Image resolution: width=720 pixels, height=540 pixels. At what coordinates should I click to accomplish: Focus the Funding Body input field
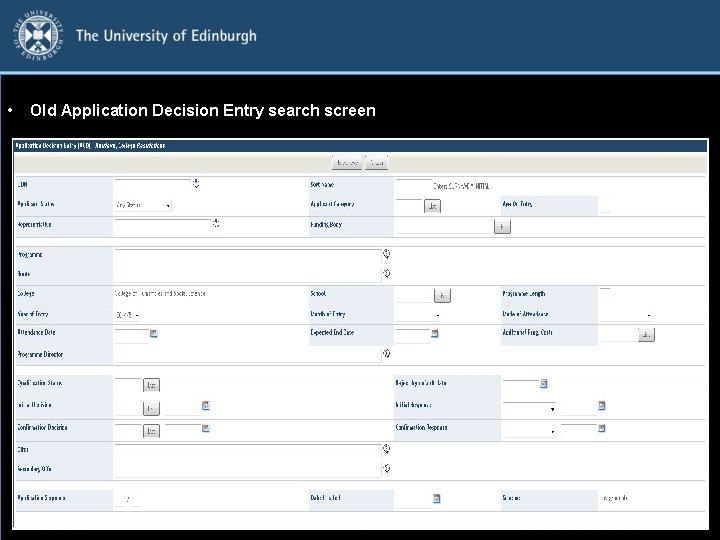444,226
